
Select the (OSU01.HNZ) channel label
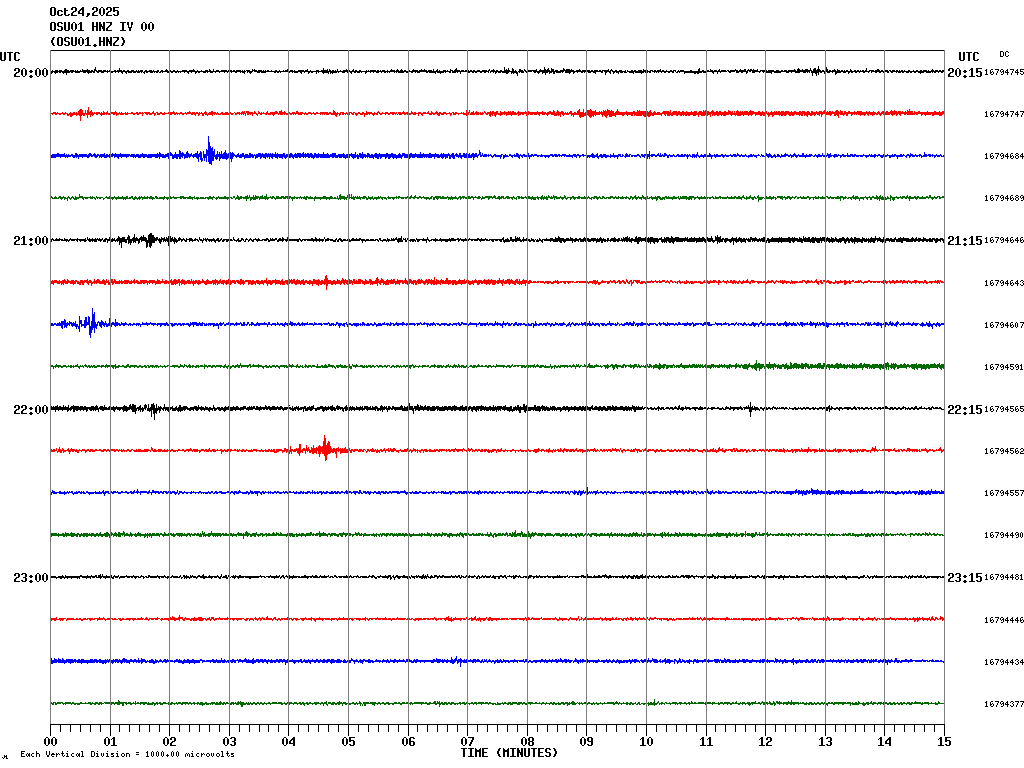click(x=88, y=42)
